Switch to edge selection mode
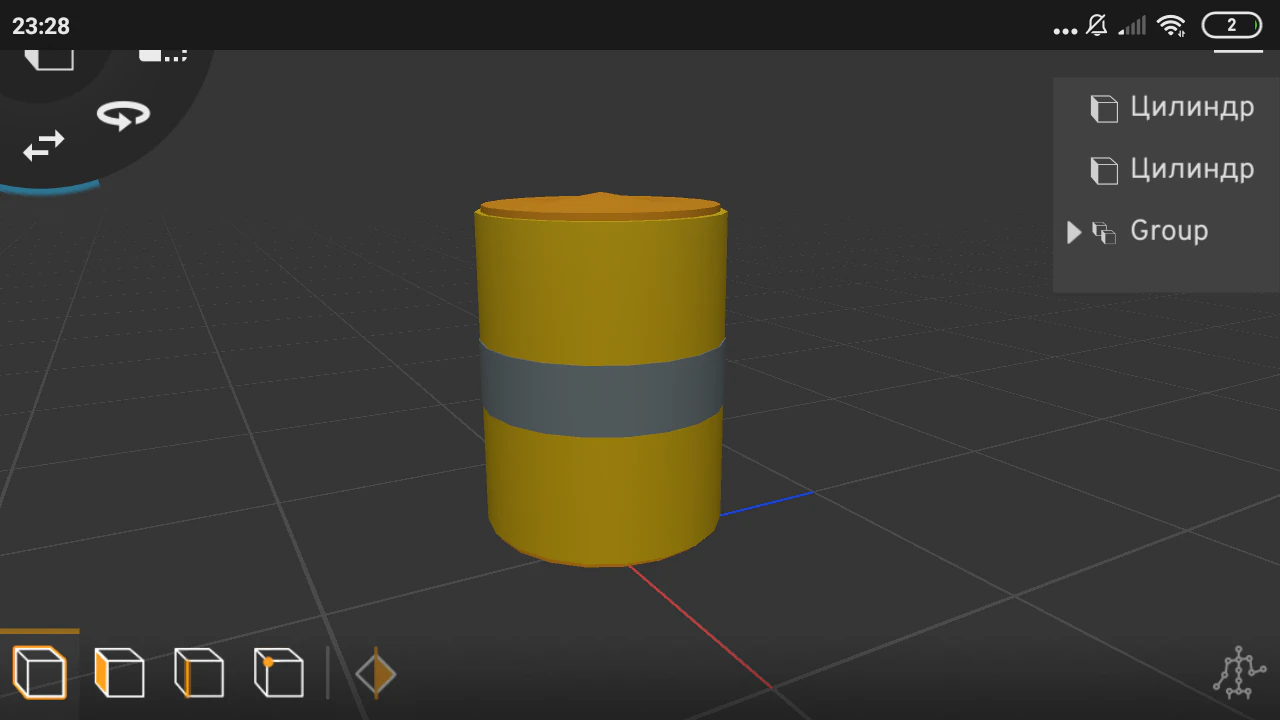 click(x=198, y=673)
